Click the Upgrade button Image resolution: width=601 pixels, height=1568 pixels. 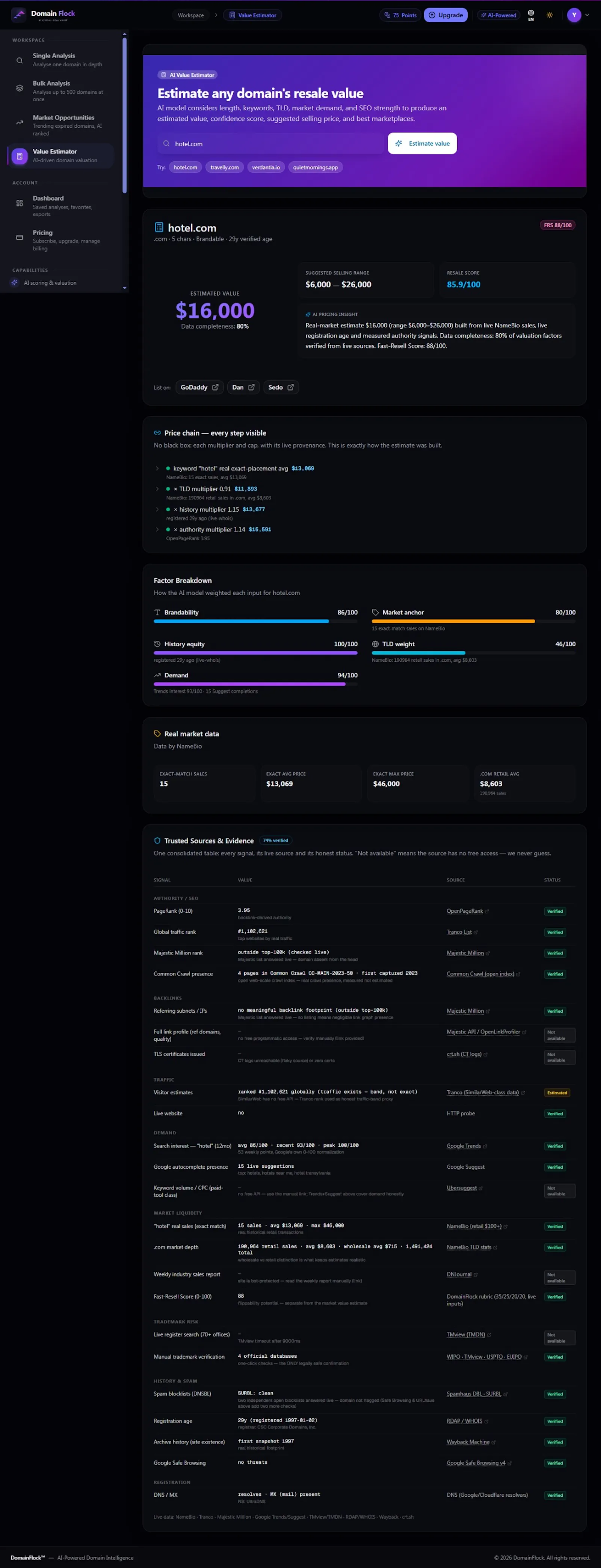click(446, 15)
